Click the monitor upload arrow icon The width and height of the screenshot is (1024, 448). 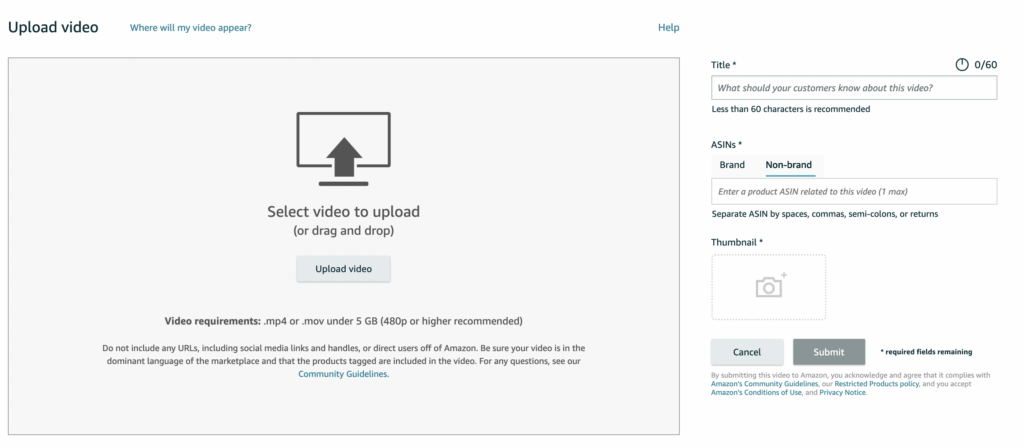pyautogui.click(x=344, y=149)
